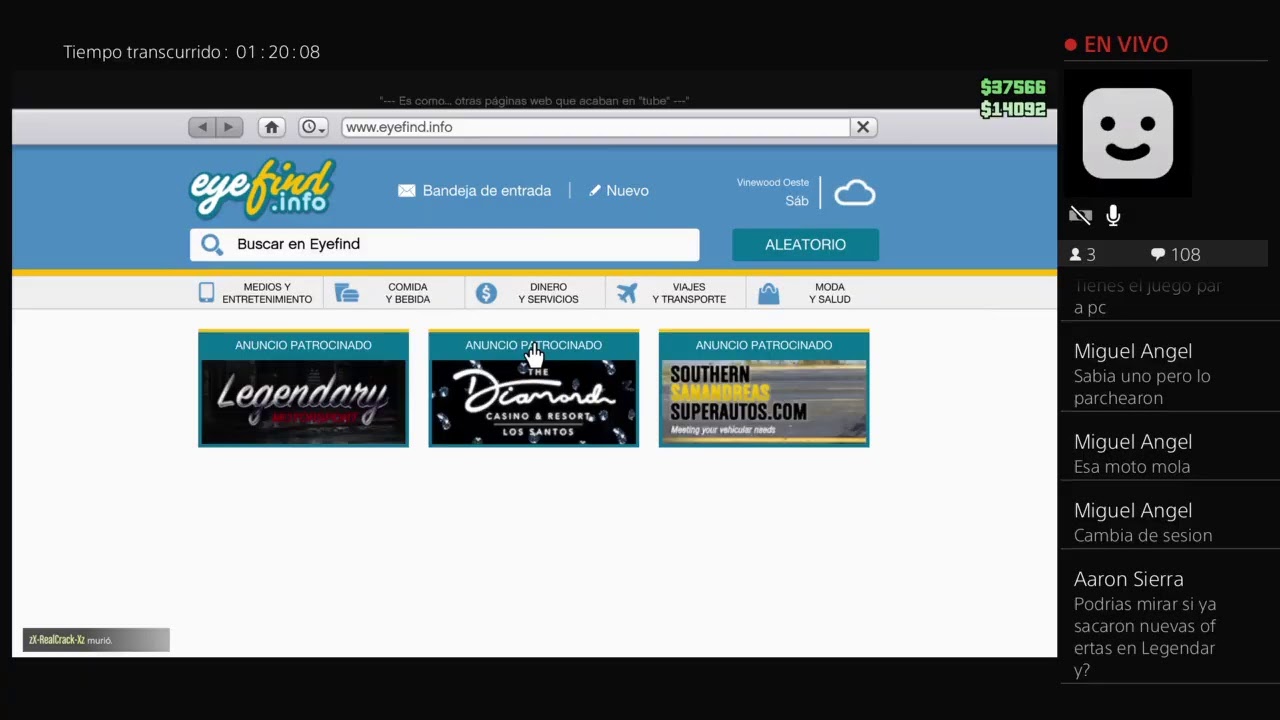Select the Dinero y Servicios dollar icon
1280x720 pixels.
[486, 293]
